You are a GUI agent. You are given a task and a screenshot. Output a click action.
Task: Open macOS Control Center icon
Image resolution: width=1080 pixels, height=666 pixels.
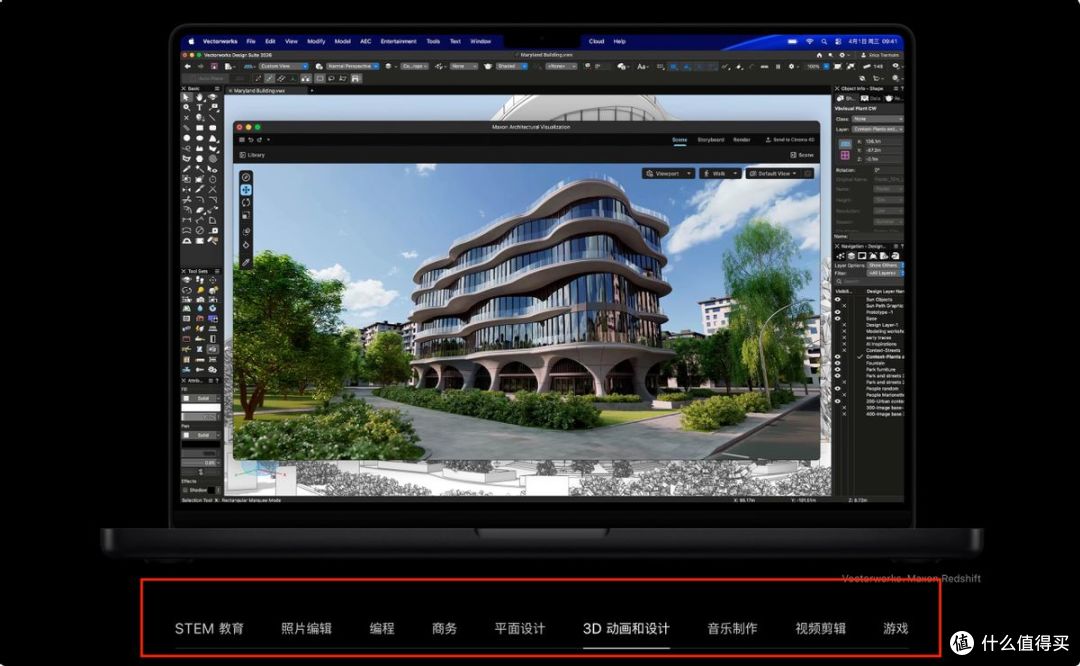(838, 41)
